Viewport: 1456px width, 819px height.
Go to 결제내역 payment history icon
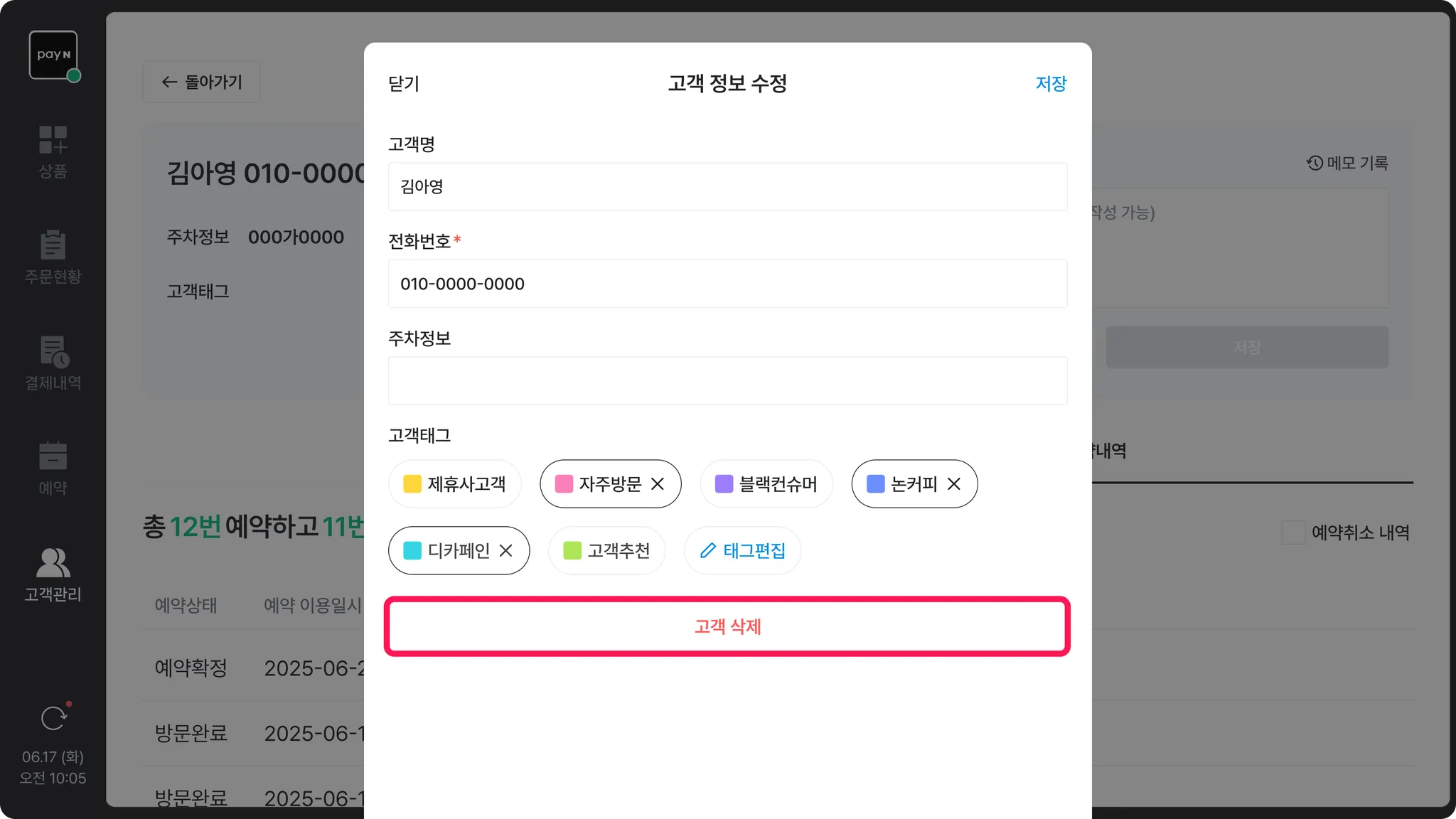click(x=53, y=363)
